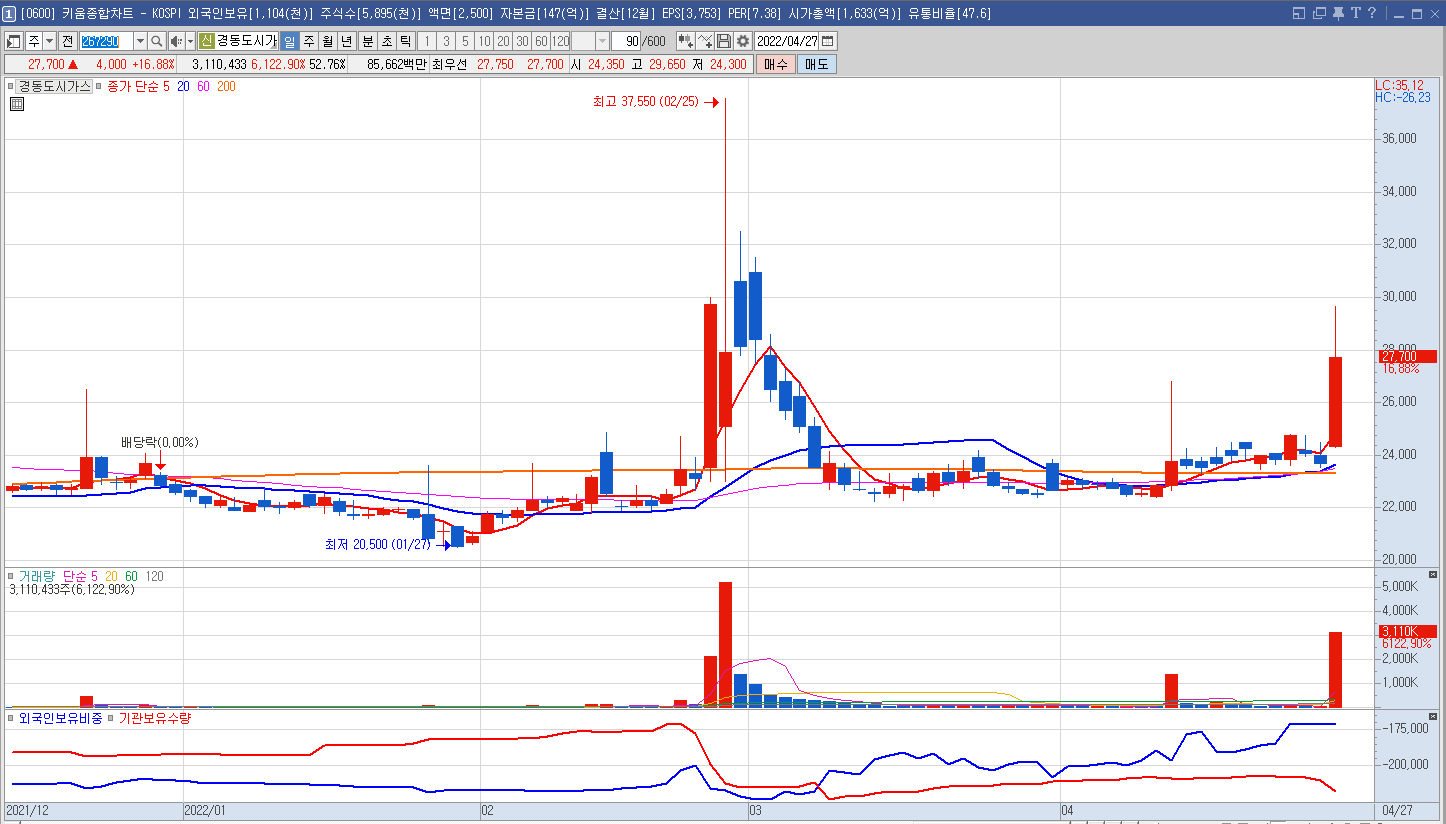The height and width of the screenshot is (824, 1446).
Task: Click the 최저 20,500 (01/27) annotation
Action: 377,545
